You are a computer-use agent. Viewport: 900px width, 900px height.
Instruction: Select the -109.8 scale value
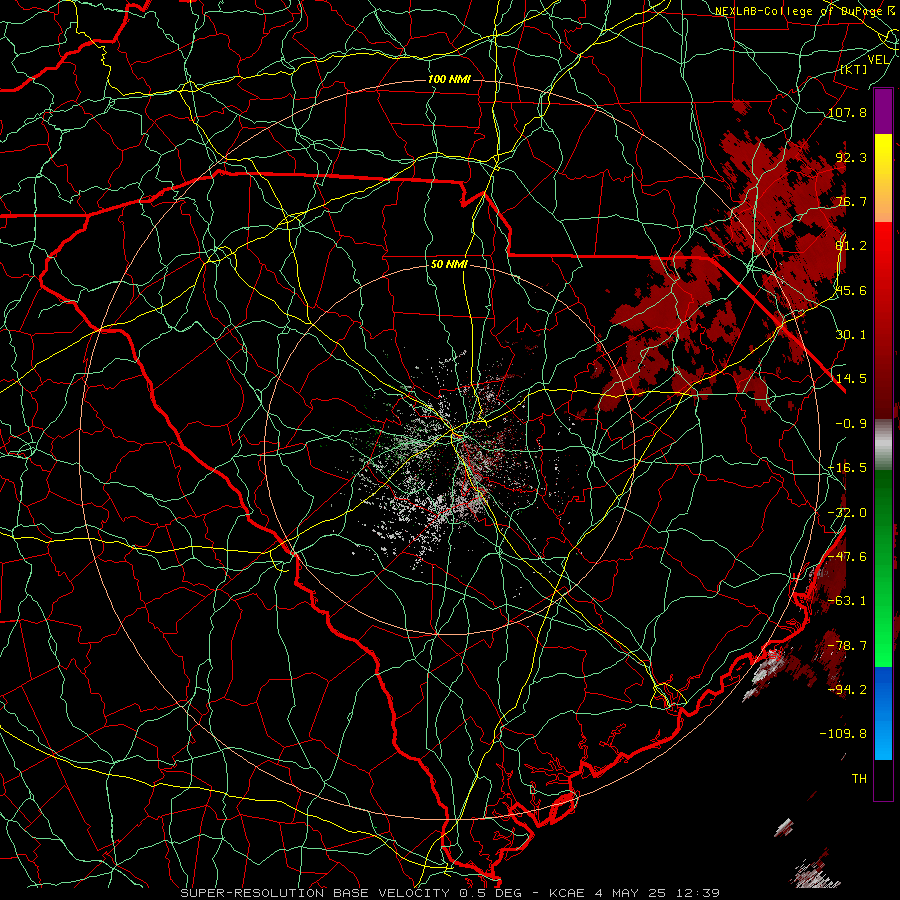[x=843, y=734]
